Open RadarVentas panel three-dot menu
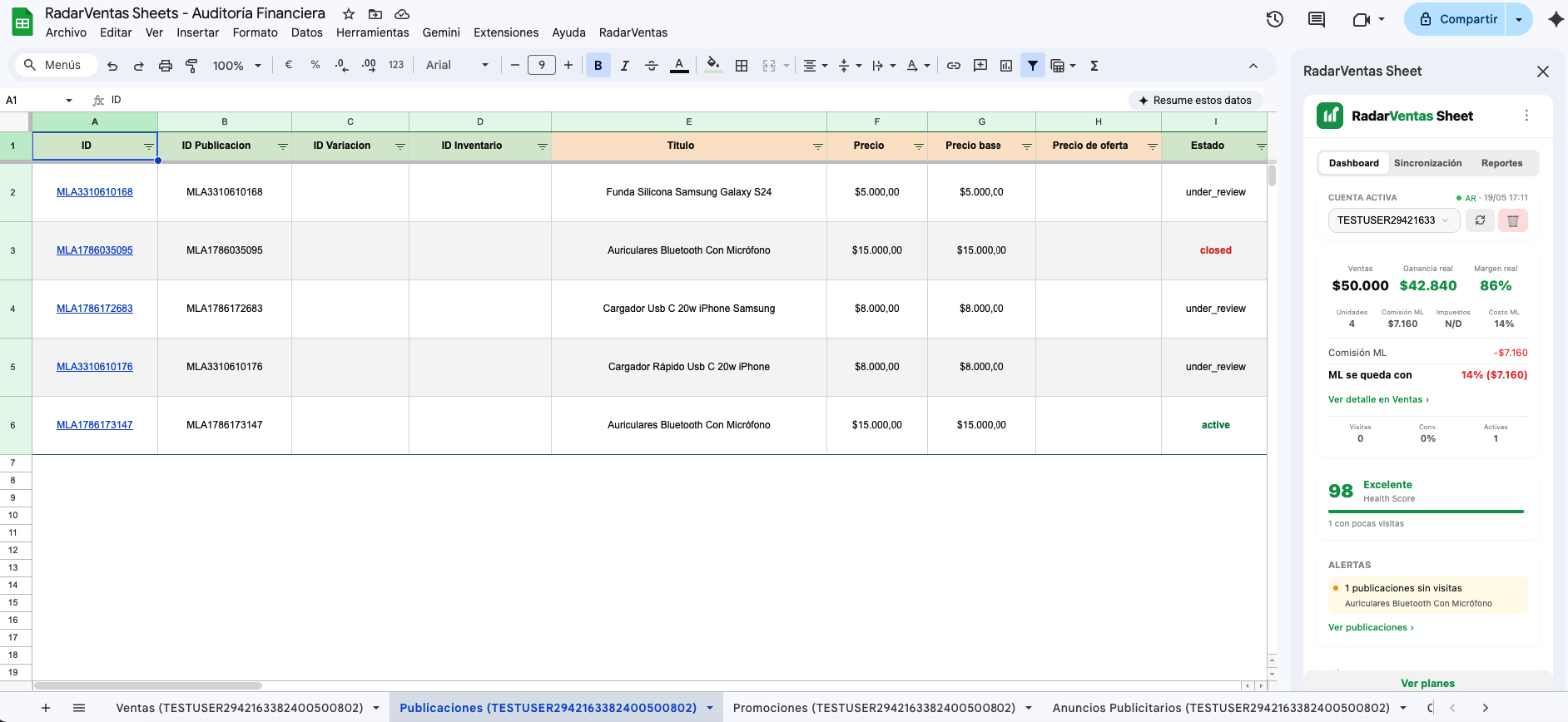This screenshot has height=722, width=1568. [1526, 116]
